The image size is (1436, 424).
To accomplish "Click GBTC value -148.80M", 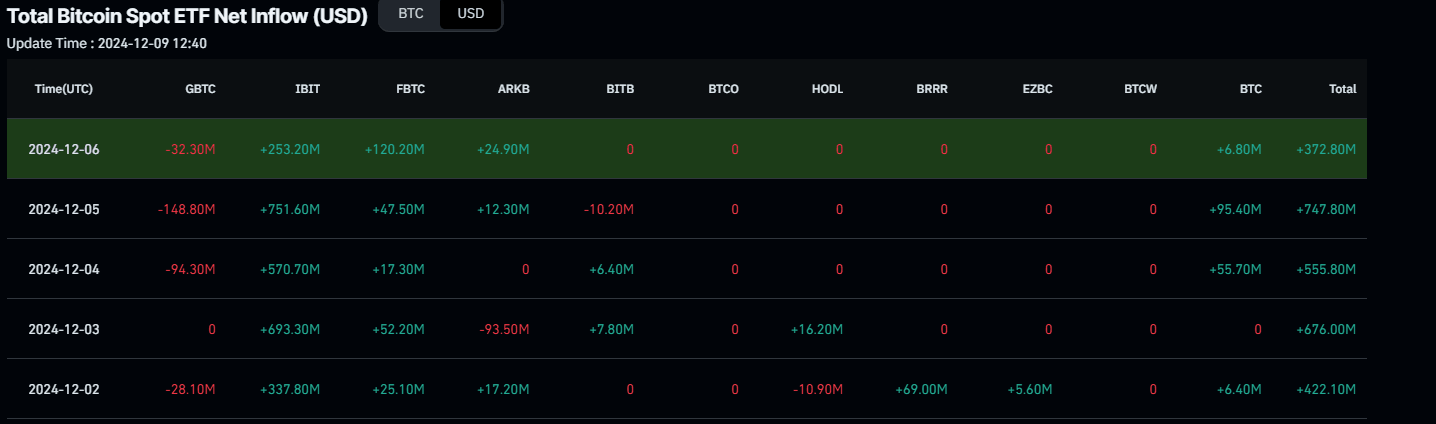I will pos(186,209).
